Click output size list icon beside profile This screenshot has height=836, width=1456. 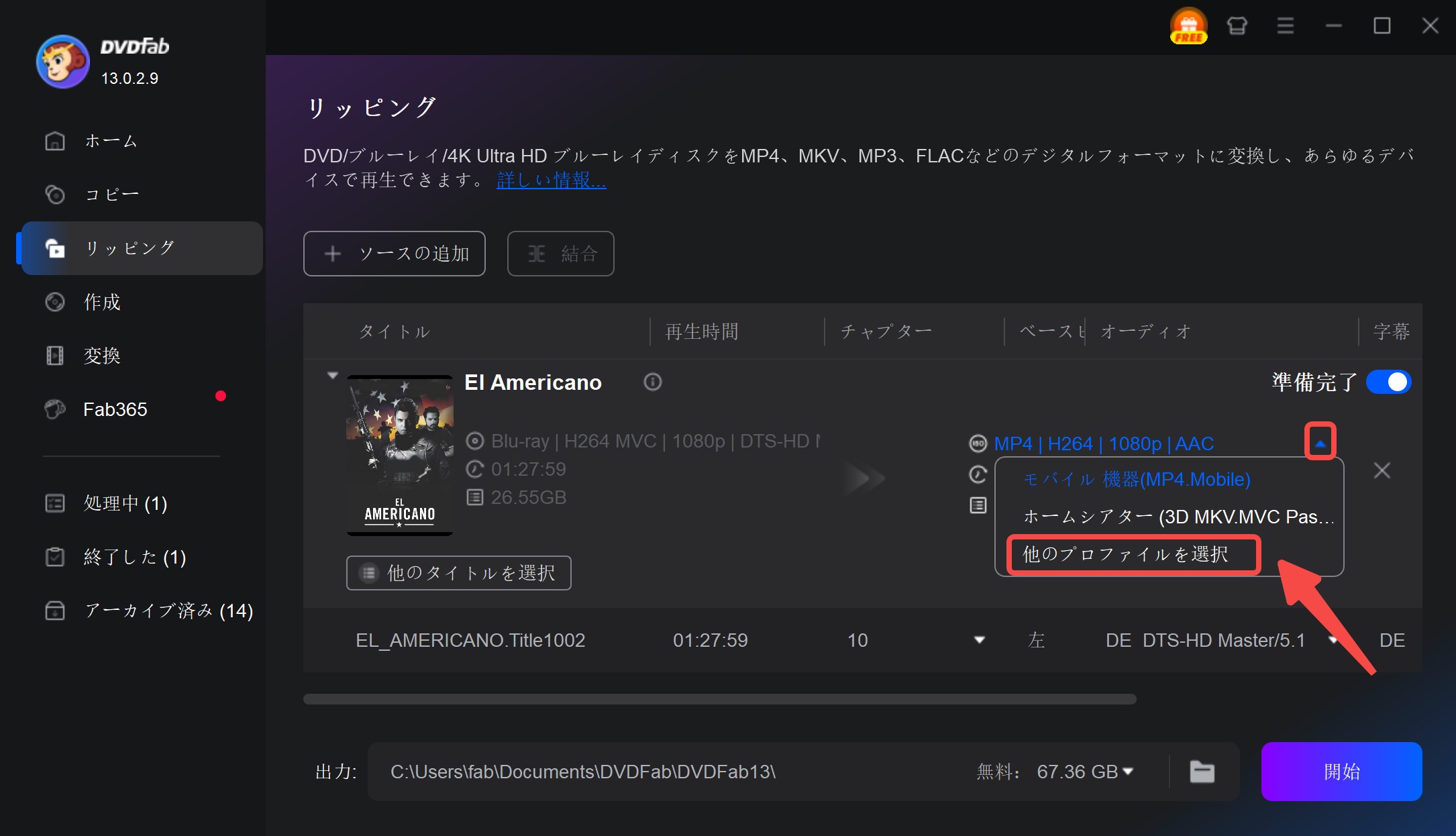(978, 505)
